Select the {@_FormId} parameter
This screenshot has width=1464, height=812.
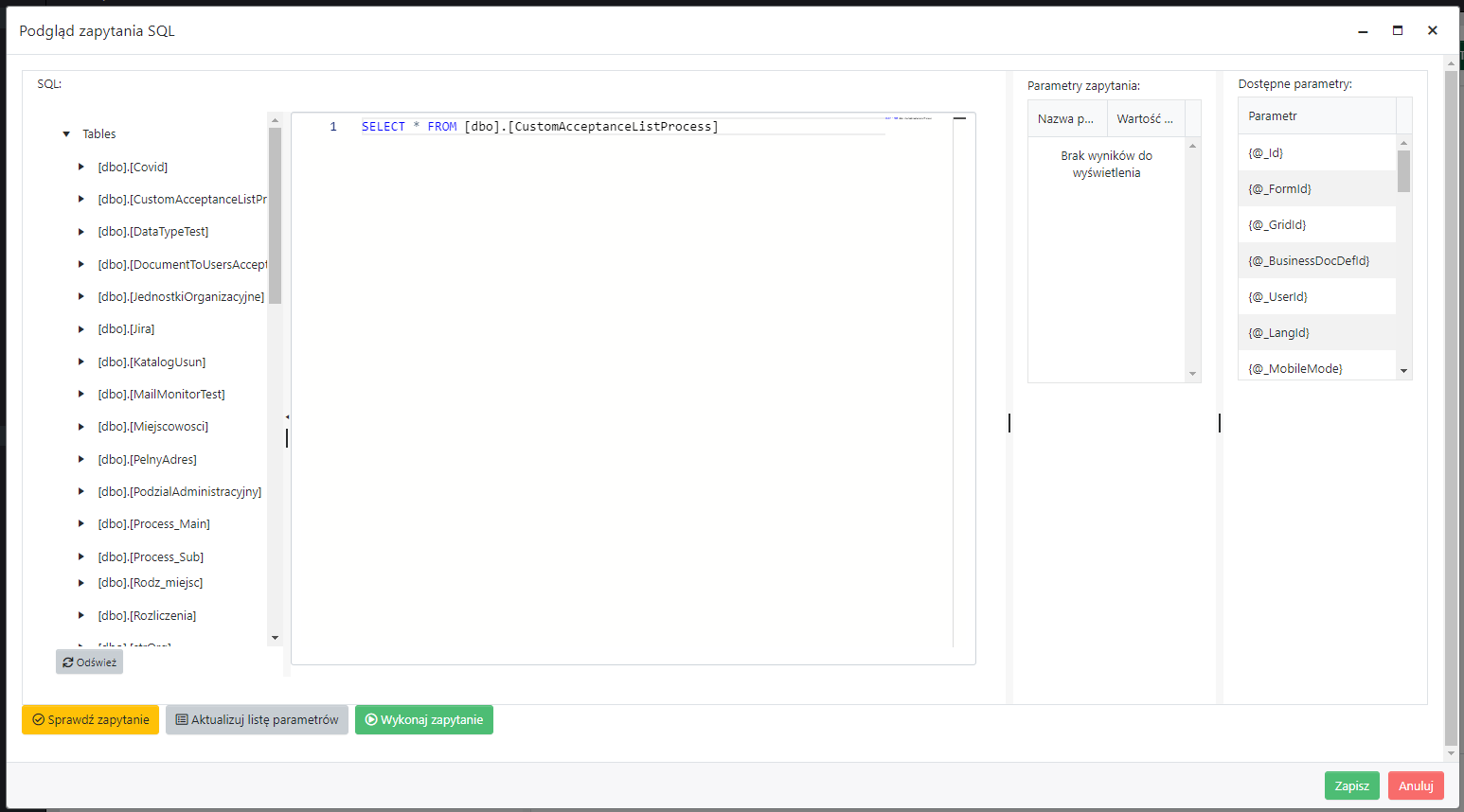(x=1316, y=188)
